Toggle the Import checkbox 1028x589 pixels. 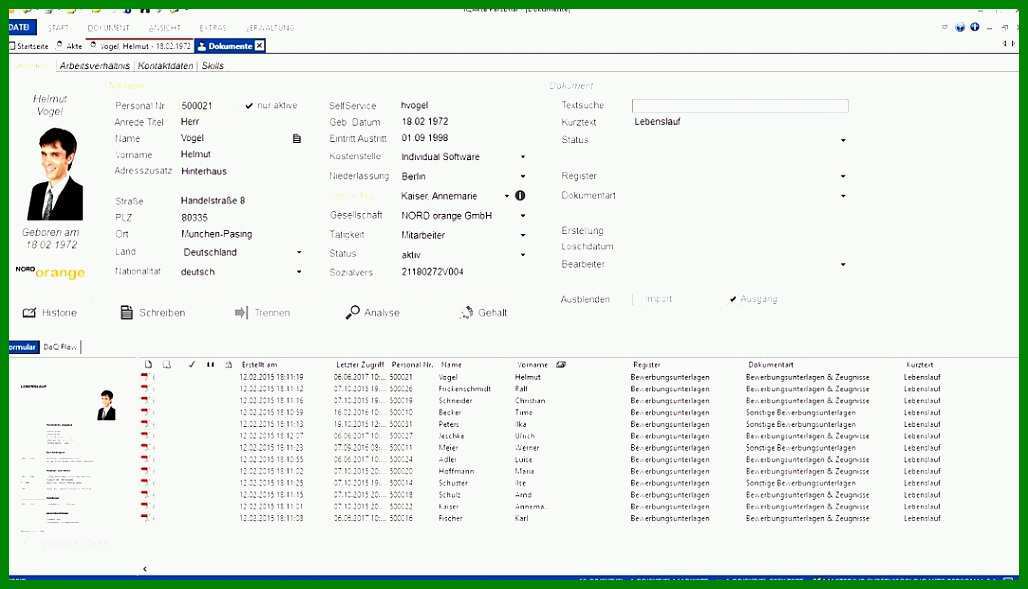tap(635, 299)
